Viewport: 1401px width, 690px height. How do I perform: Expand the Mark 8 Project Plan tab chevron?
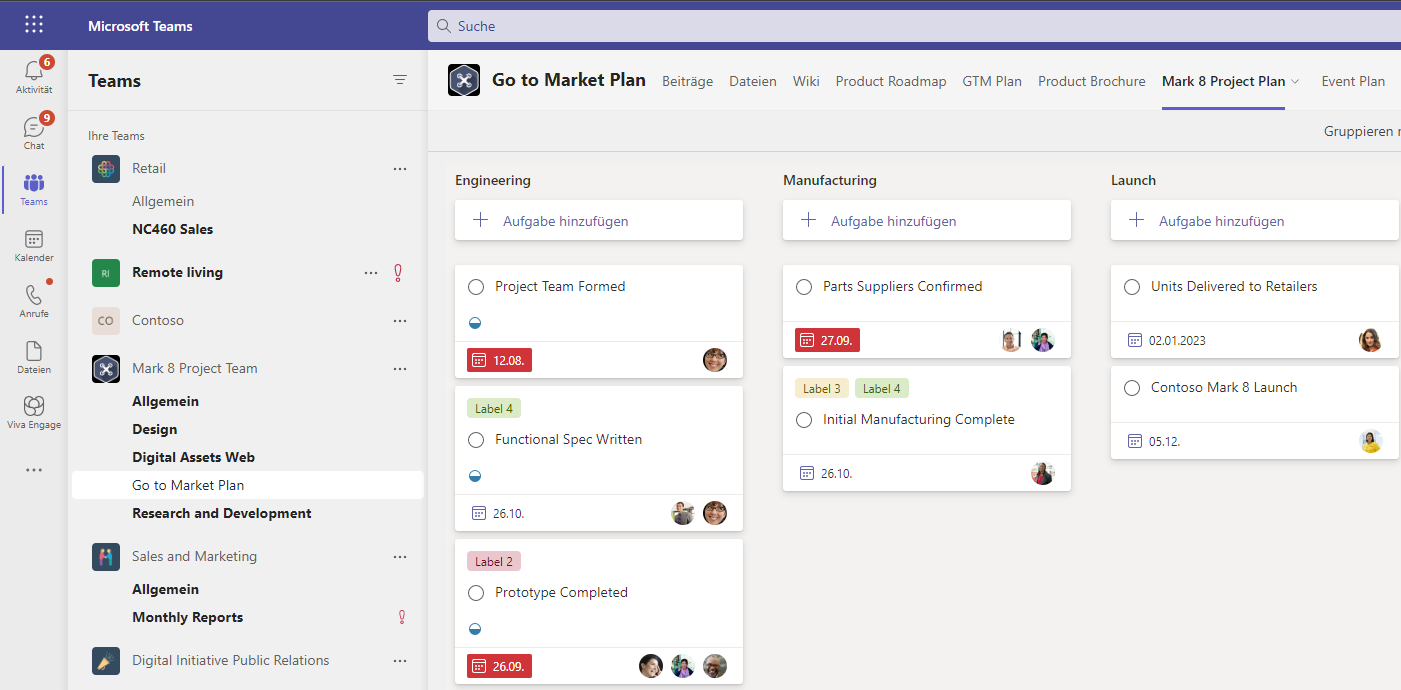1296,82
